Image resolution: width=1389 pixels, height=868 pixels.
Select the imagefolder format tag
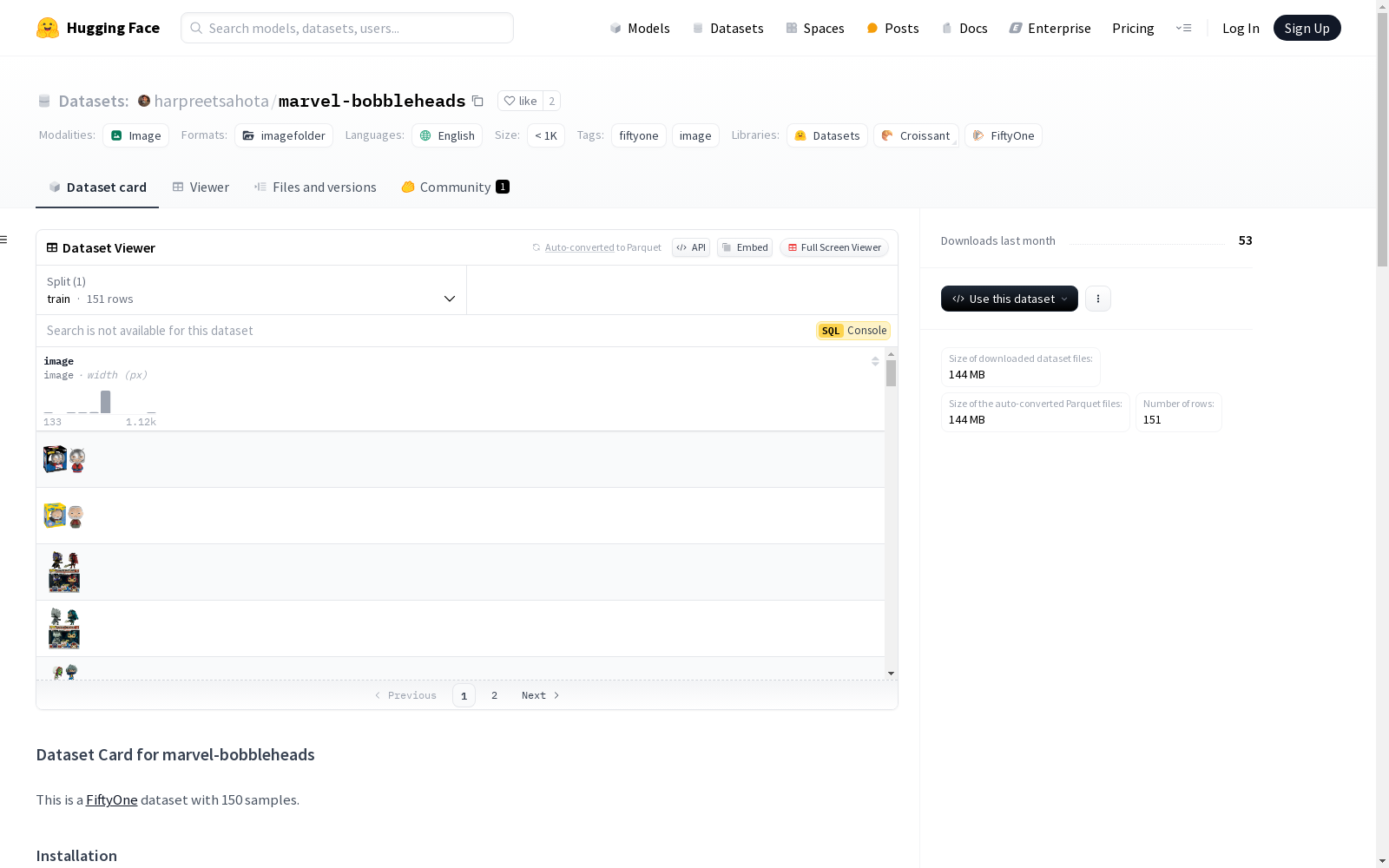click(x=284, y=135)
